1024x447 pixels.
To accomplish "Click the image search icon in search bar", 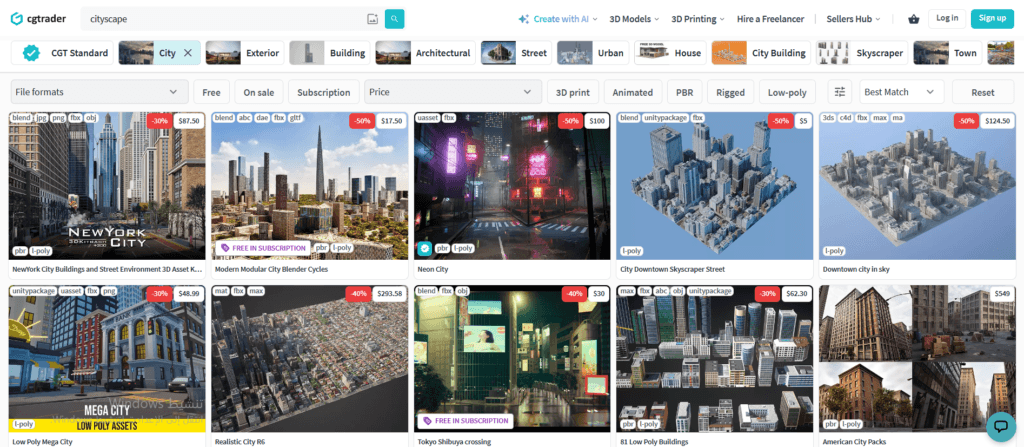I will coord(372,19).
